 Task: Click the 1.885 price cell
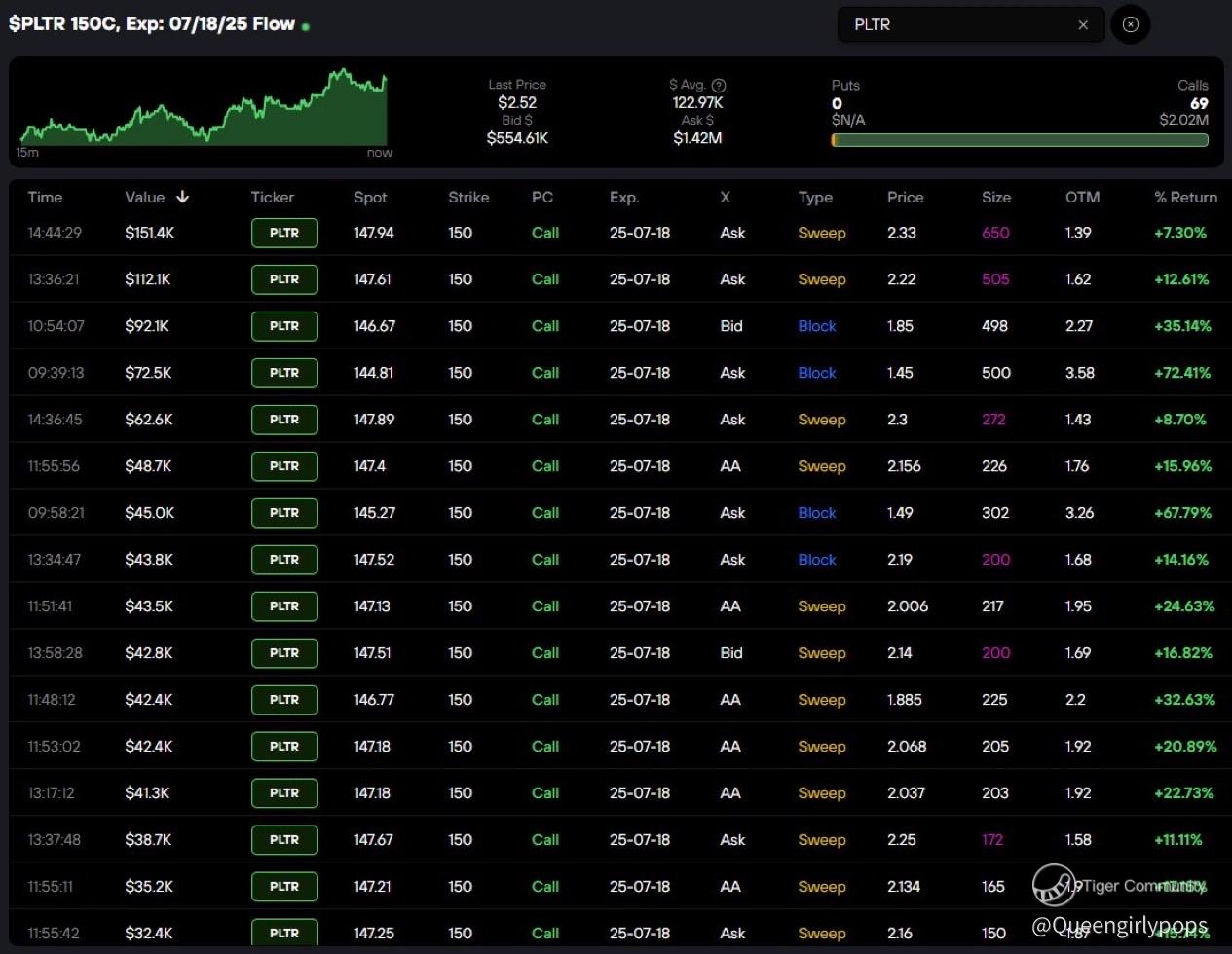pos(905,700)
